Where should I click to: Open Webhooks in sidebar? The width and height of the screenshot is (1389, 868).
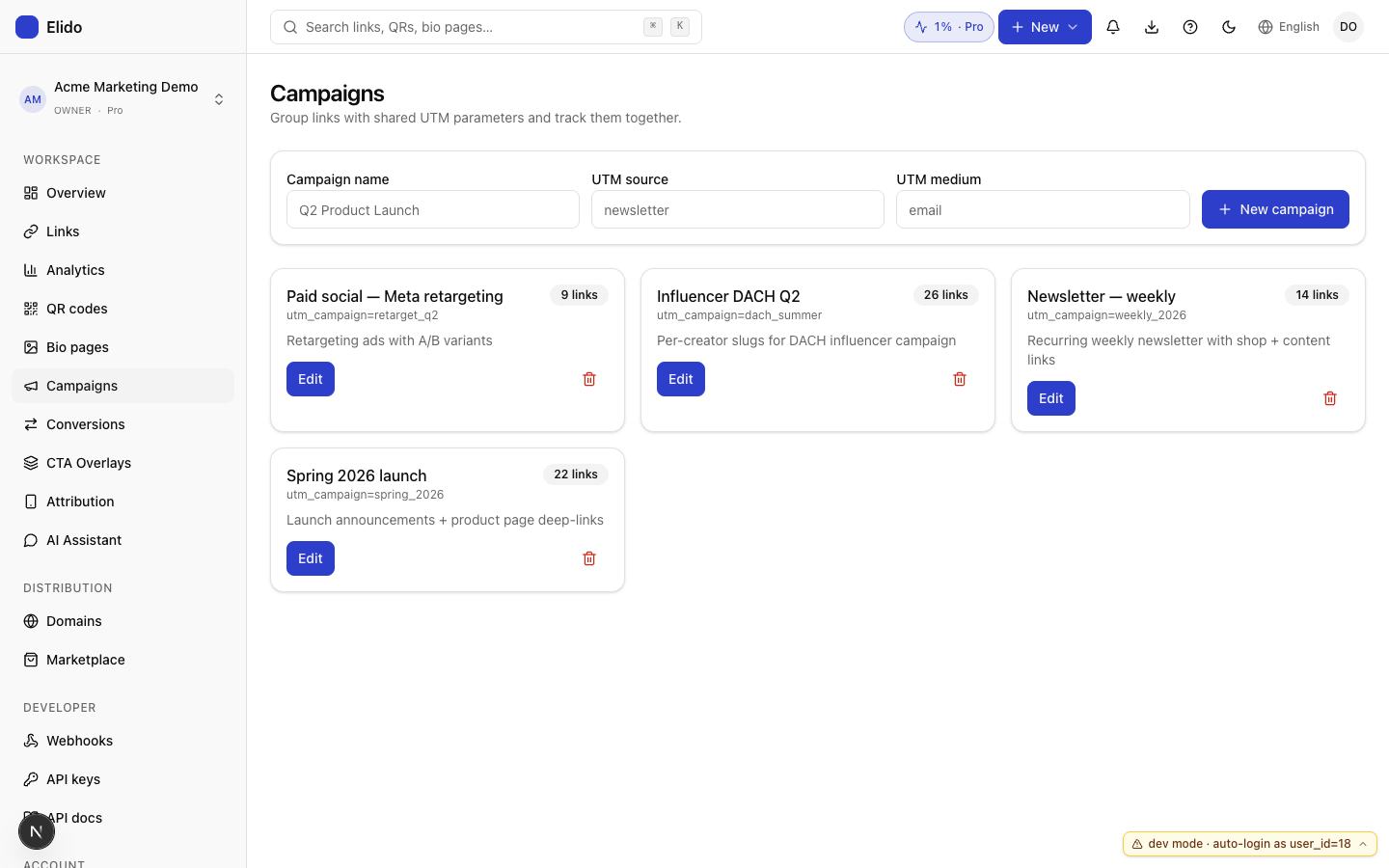123,741
